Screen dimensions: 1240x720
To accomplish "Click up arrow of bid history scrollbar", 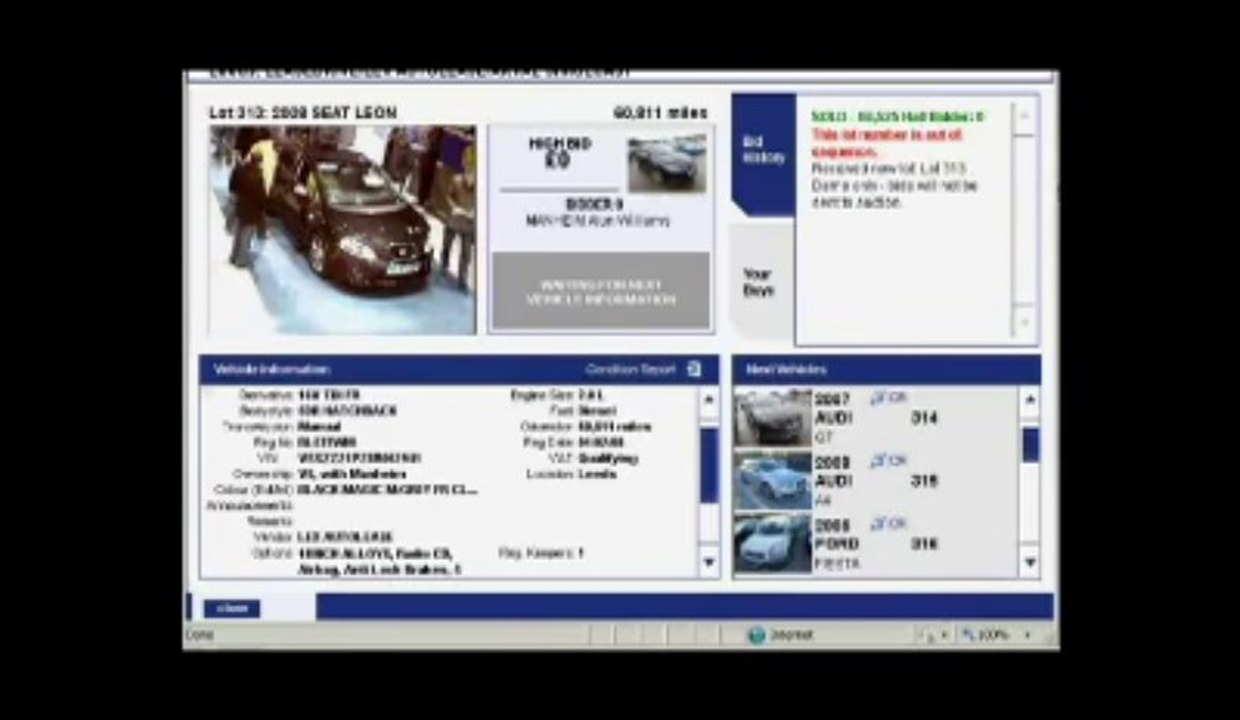I will coord(1023,117).
